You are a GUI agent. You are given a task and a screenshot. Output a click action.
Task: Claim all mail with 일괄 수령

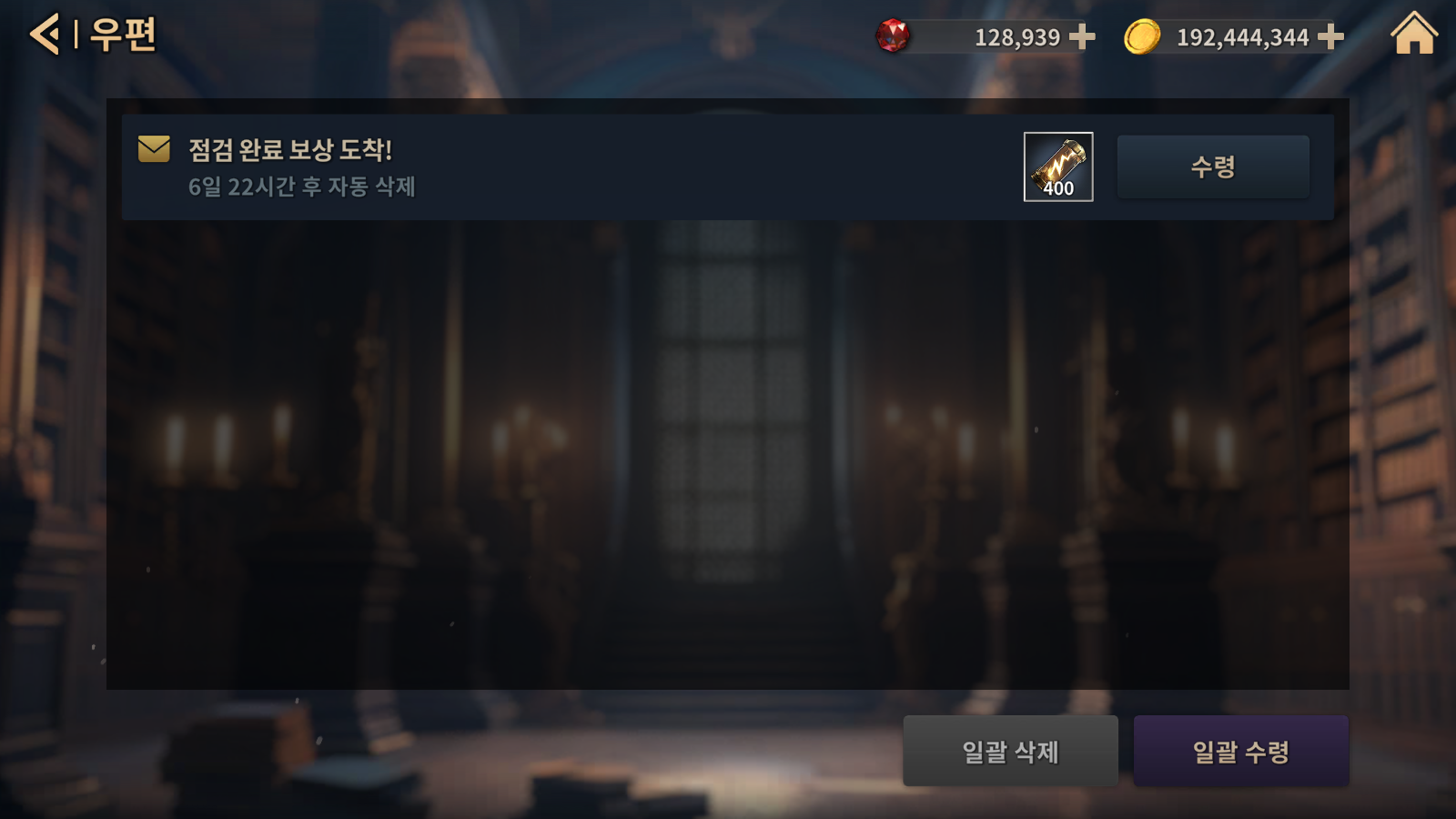pyautogui.click(x=1241, y=751)
